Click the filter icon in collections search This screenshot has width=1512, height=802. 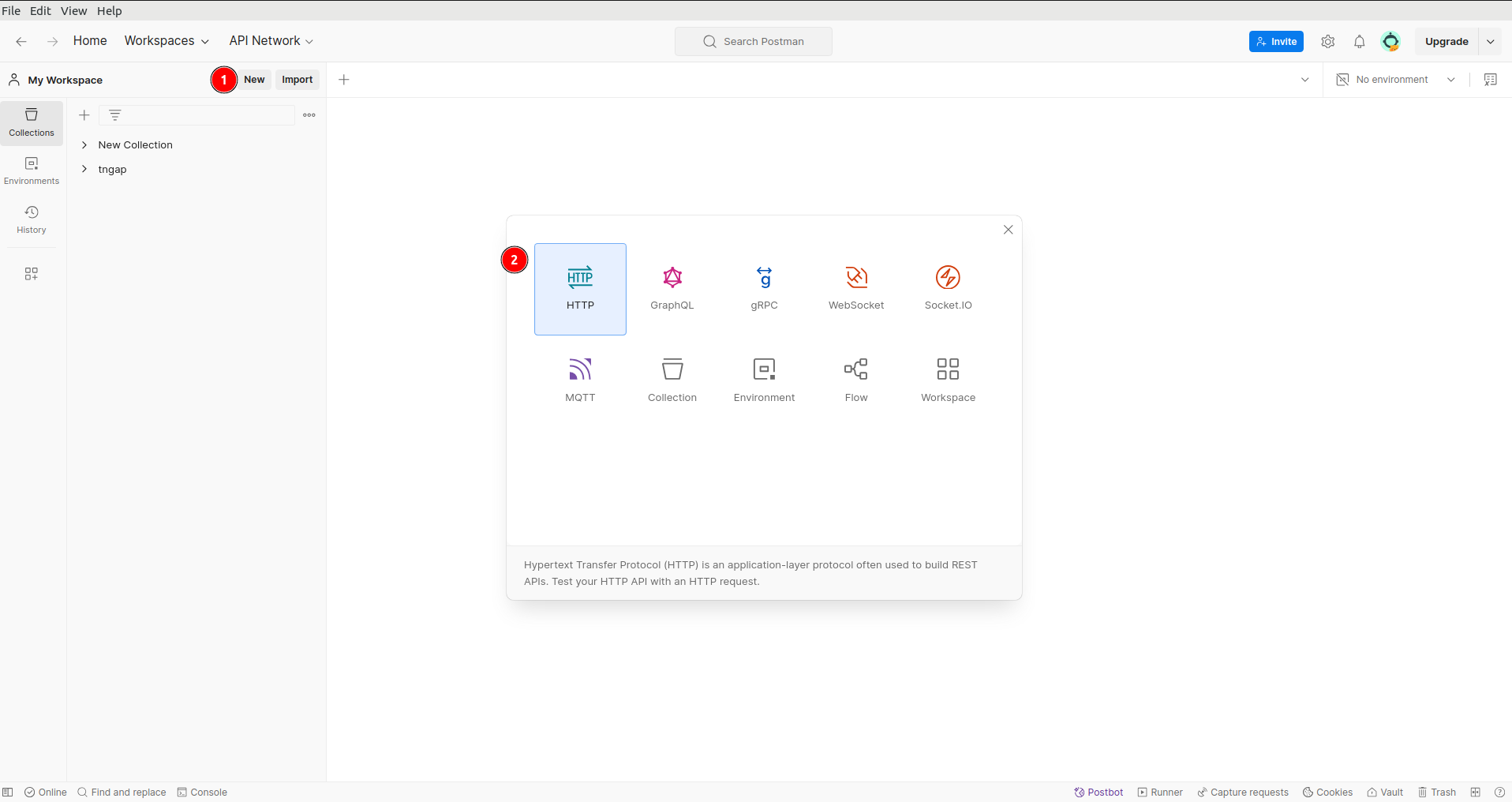[115, 115]
